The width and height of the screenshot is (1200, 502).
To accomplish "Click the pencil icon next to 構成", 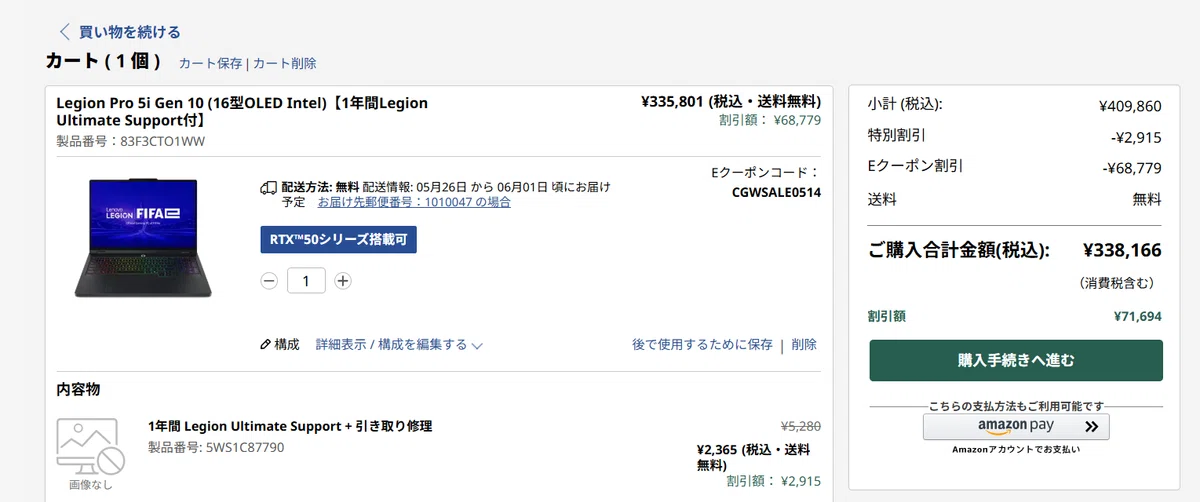I will pyautogui.click(x=265, y=344).
